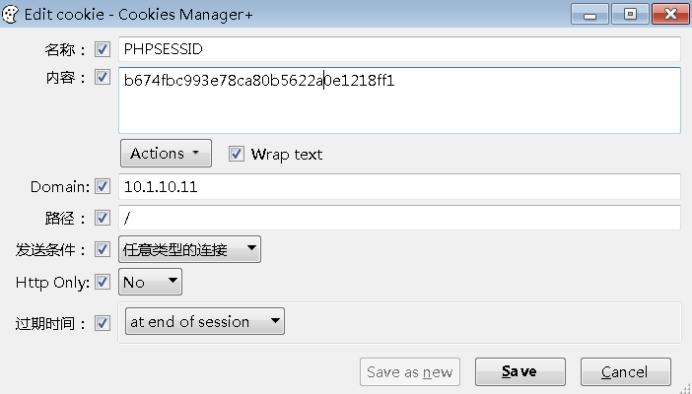Toggle the Domain checkbox
The width and height of the screenshot is (692, 394).
pos(102,186)
